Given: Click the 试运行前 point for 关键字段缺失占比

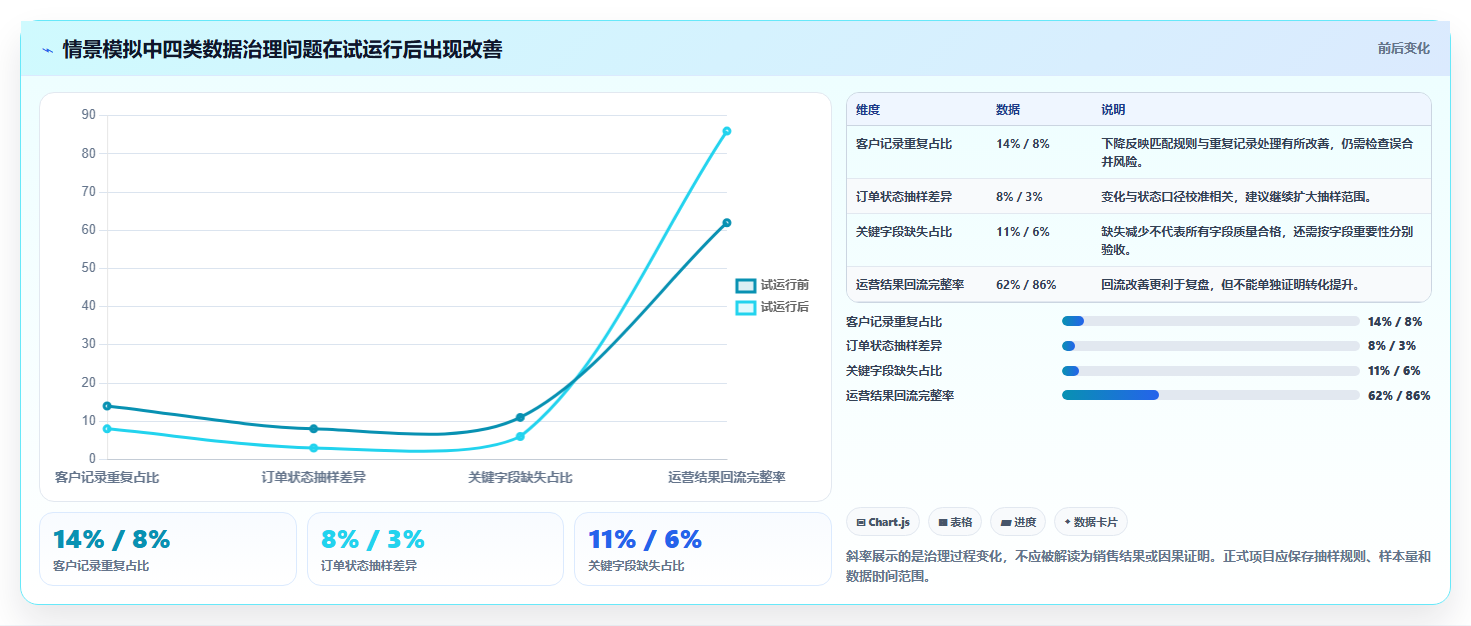Looking at the screenshot, I should click(520, 417).
